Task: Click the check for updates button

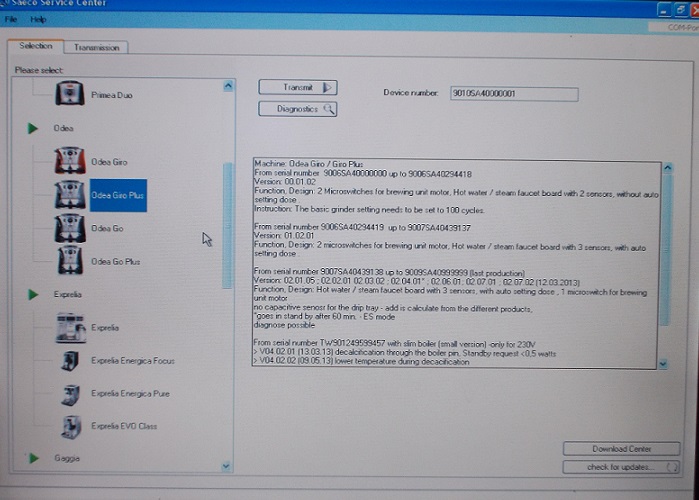Action: (621, 467)
